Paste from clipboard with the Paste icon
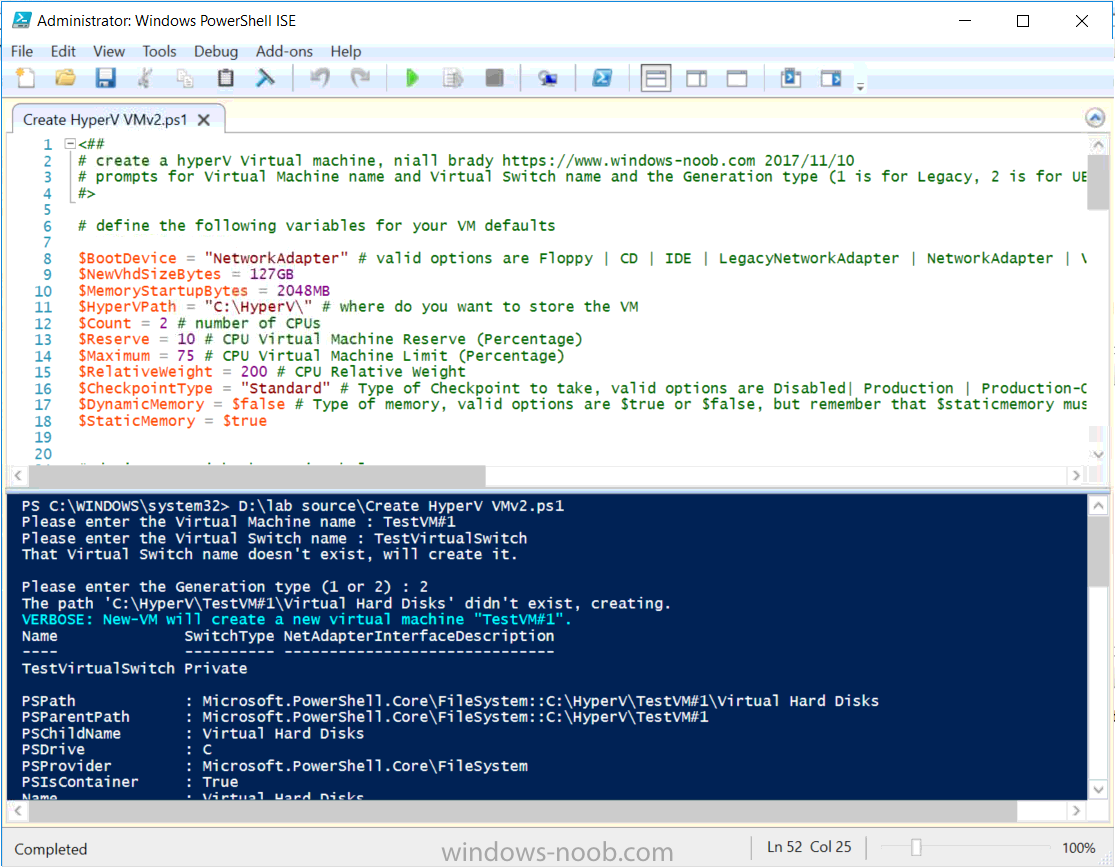Image resolution: width=1115 pixels, height=867 pixels. tap(225, 78)
